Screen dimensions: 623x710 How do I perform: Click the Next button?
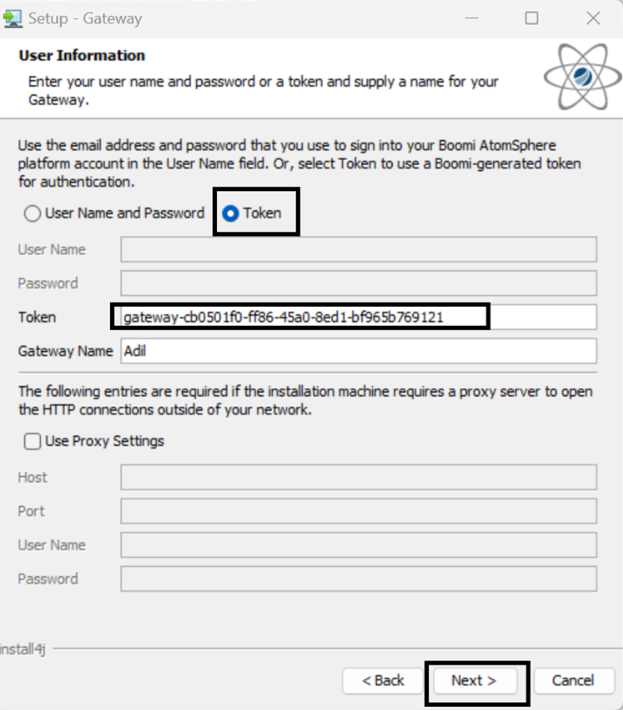pyautogui.click(x=474, y=680)
